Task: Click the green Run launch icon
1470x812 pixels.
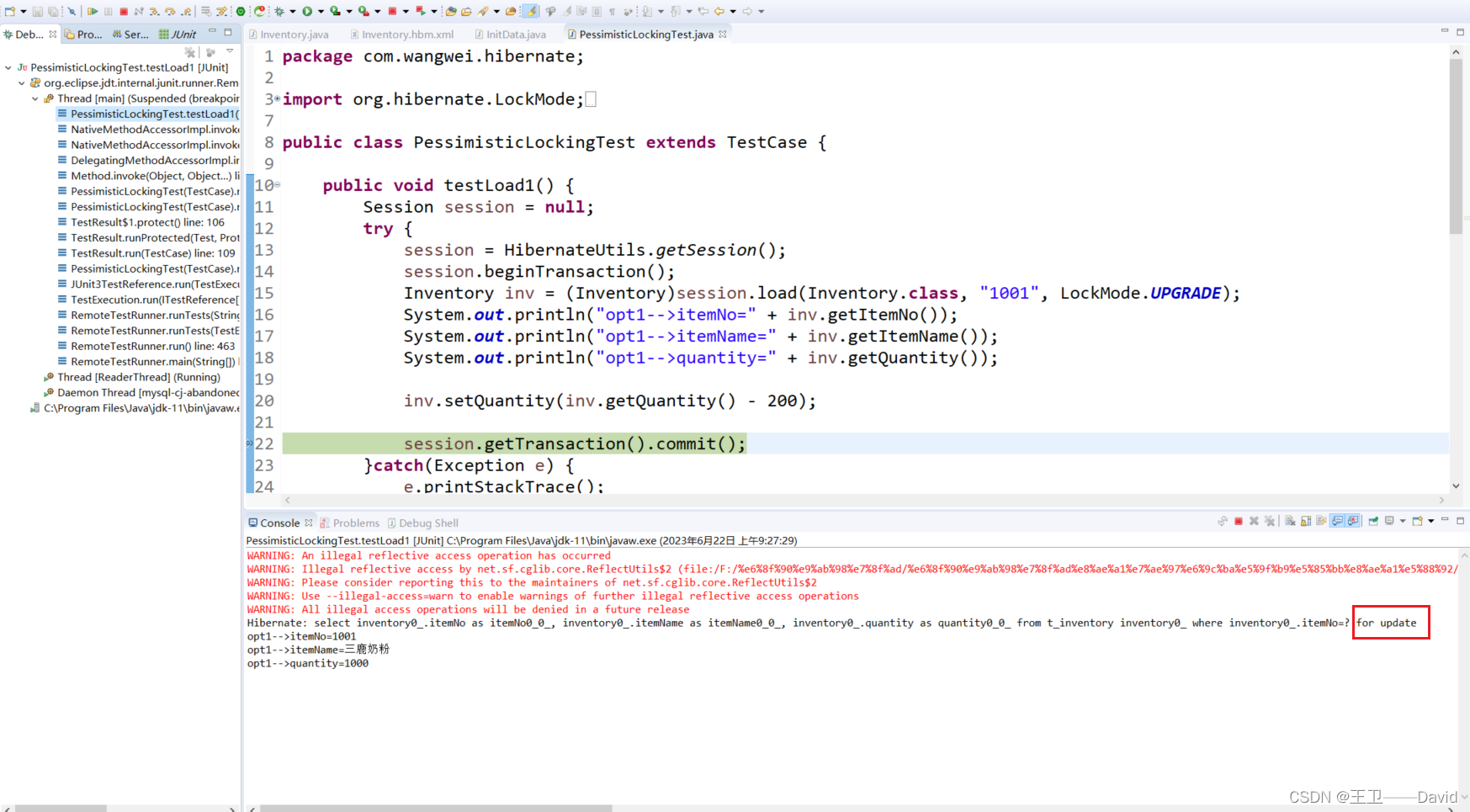Action: point(307,11)
